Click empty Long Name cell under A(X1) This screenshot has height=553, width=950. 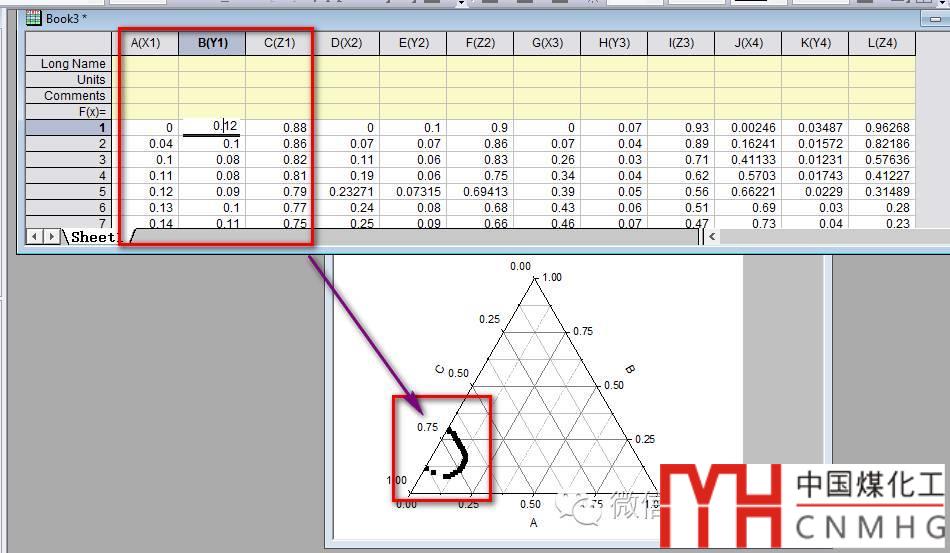point(145,64)
